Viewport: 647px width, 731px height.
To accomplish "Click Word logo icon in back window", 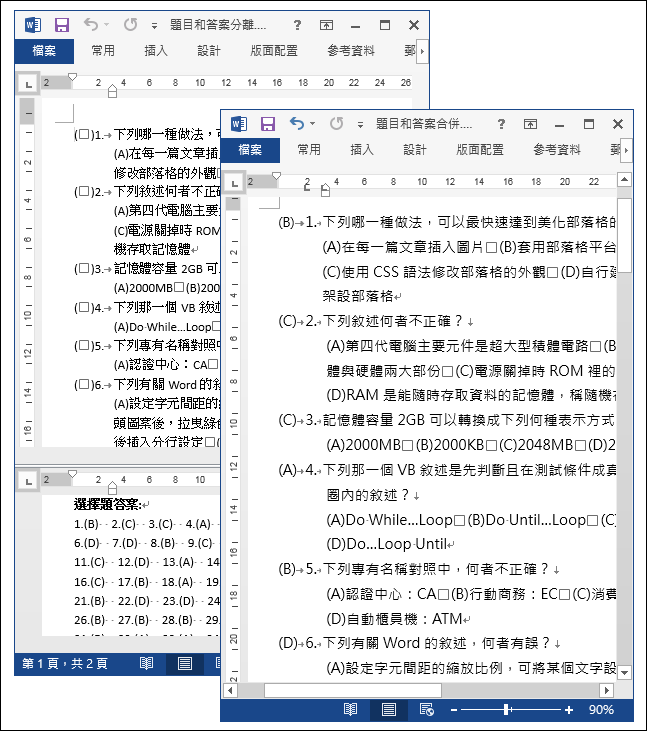I will pyautogui.click(x=33, y=25).
